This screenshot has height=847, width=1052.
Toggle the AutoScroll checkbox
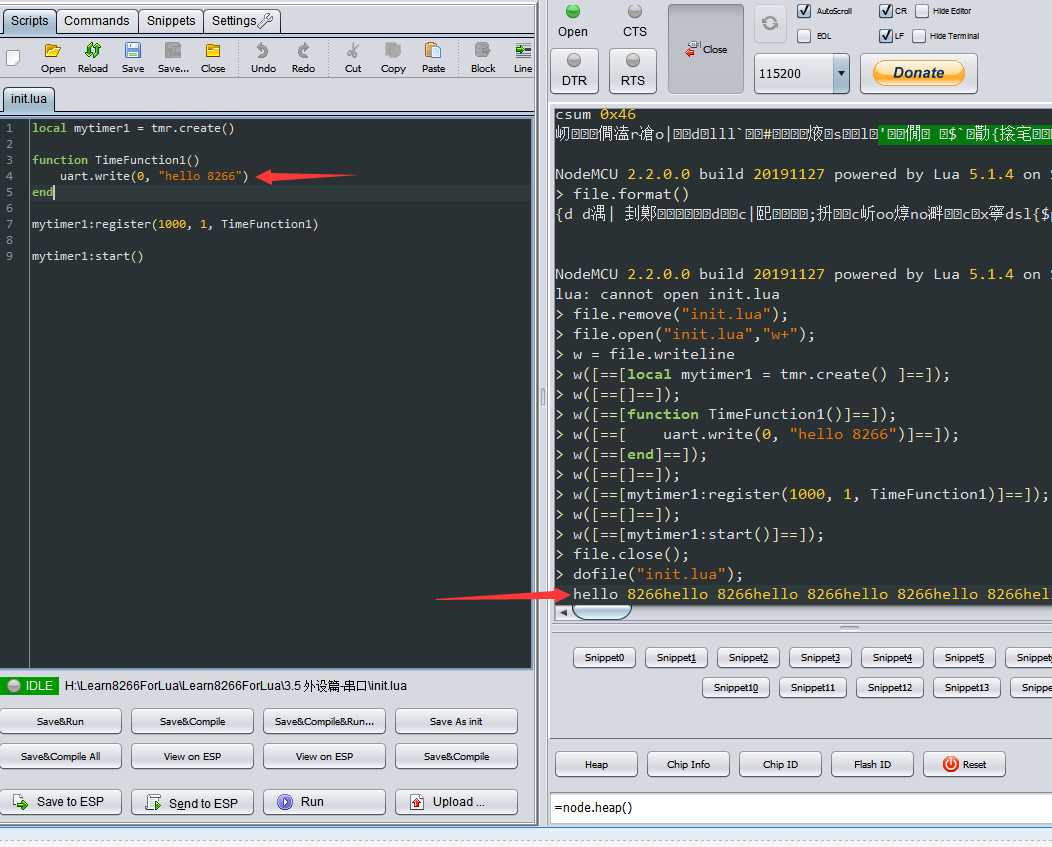pyautogui.click(x=804, y=11)
